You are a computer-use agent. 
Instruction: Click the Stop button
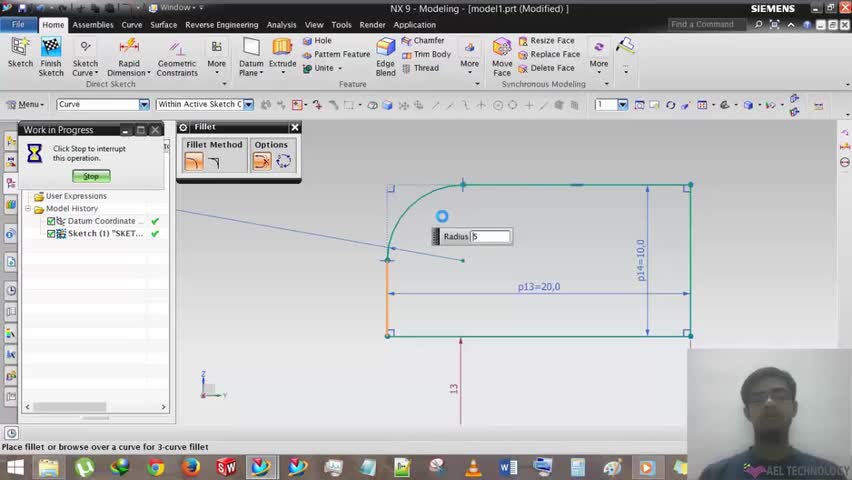[x=91, y=176]
